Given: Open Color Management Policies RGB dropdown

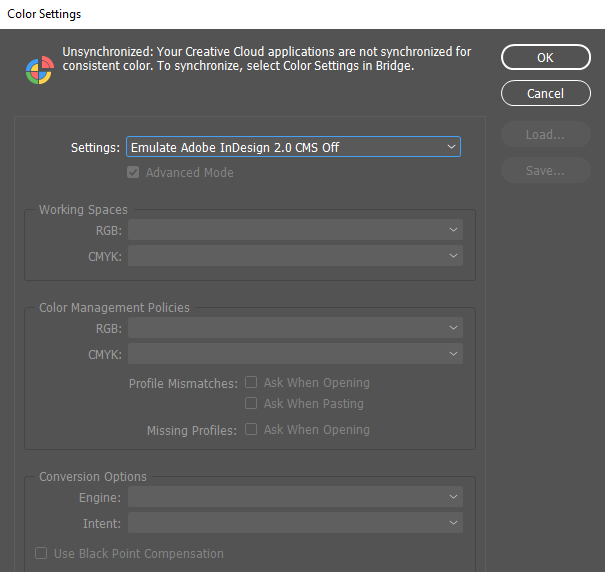Looking at the screenshot, I should 295,328.
